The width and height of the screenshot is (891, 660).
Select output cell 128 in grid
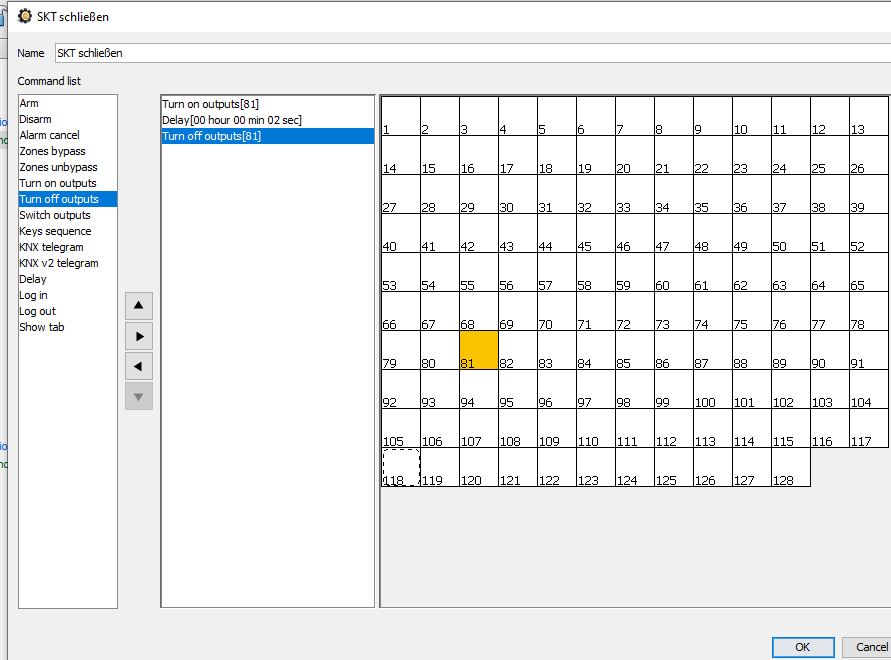790,467
